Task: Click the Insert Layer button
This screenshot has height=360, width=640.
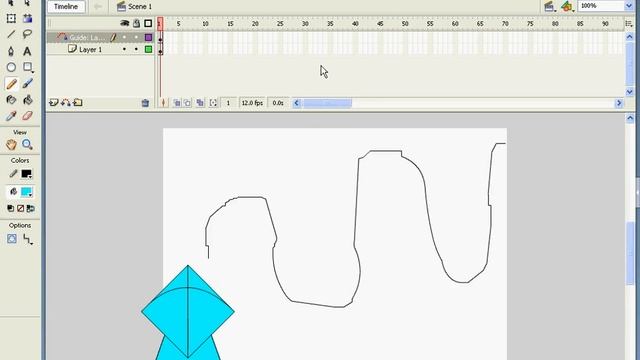Action: point(53,103)
